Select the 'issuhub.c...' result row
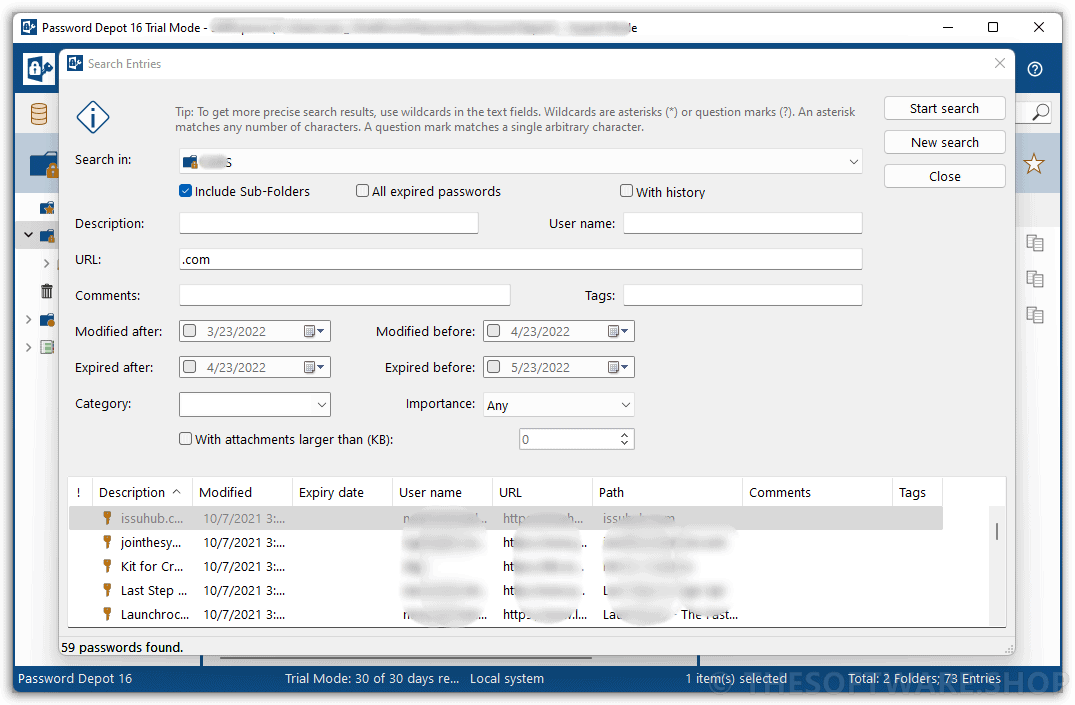 (x=506, y=518)
